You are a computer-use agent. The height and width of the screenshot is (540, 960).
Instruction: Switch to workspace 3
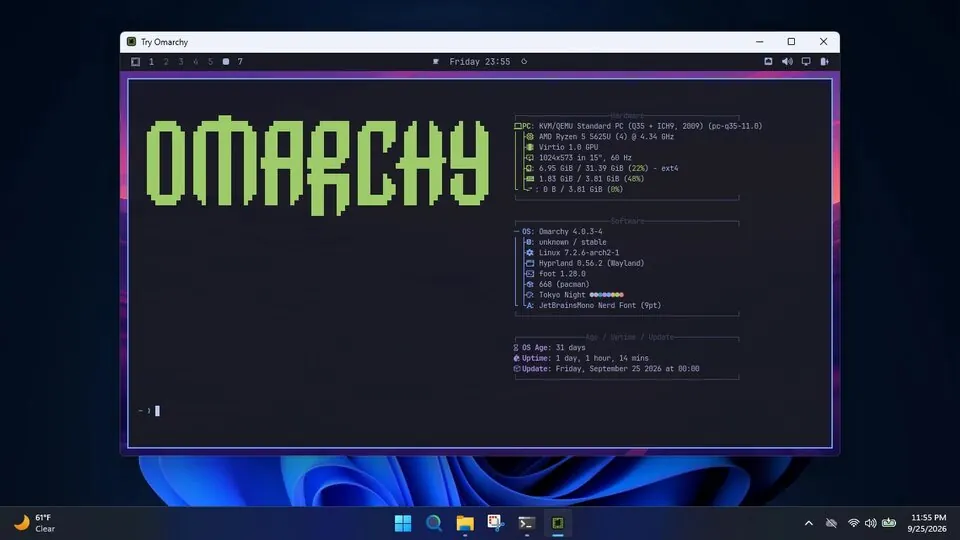click(181, 62)
